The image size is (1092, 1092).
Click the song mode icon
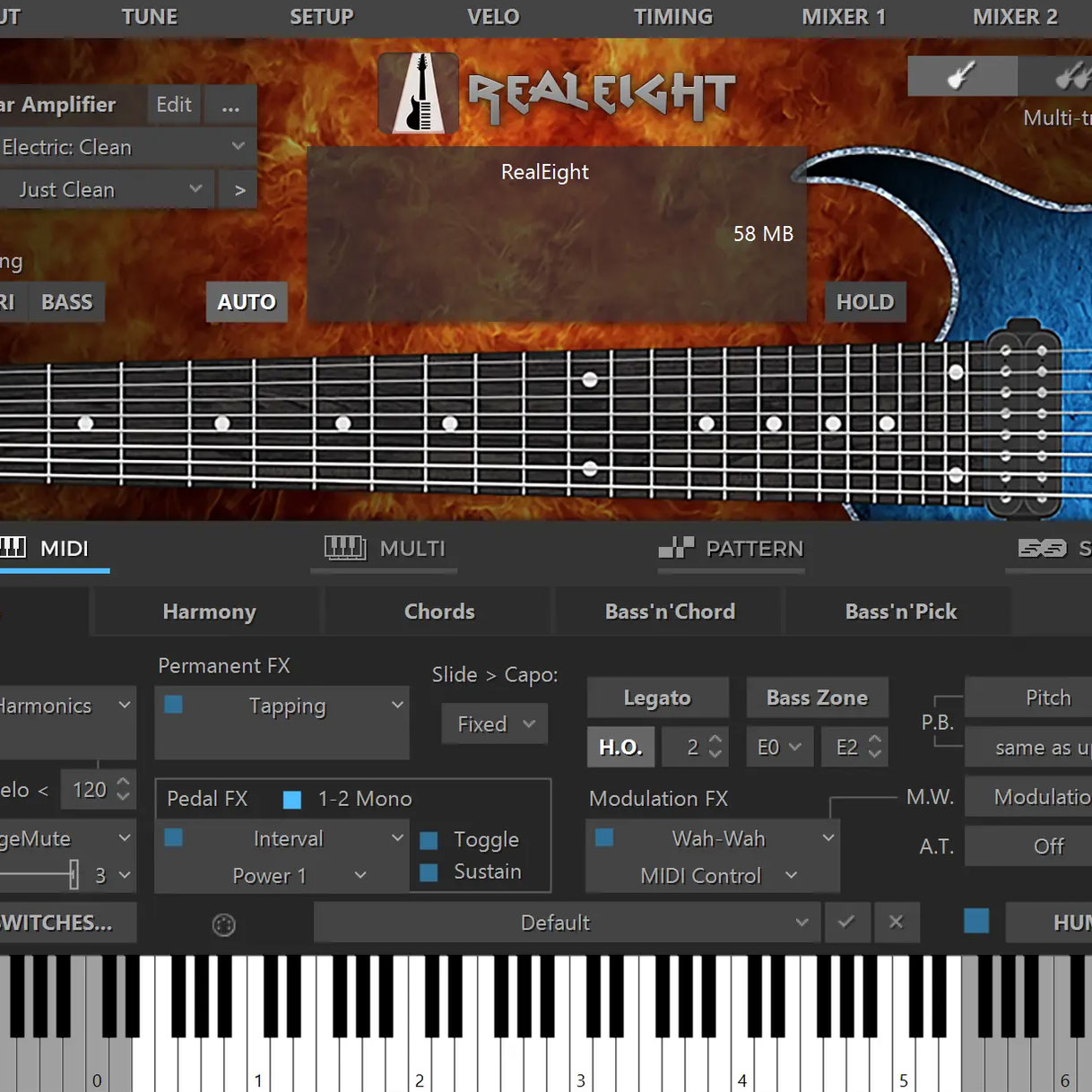(1043, 549)
